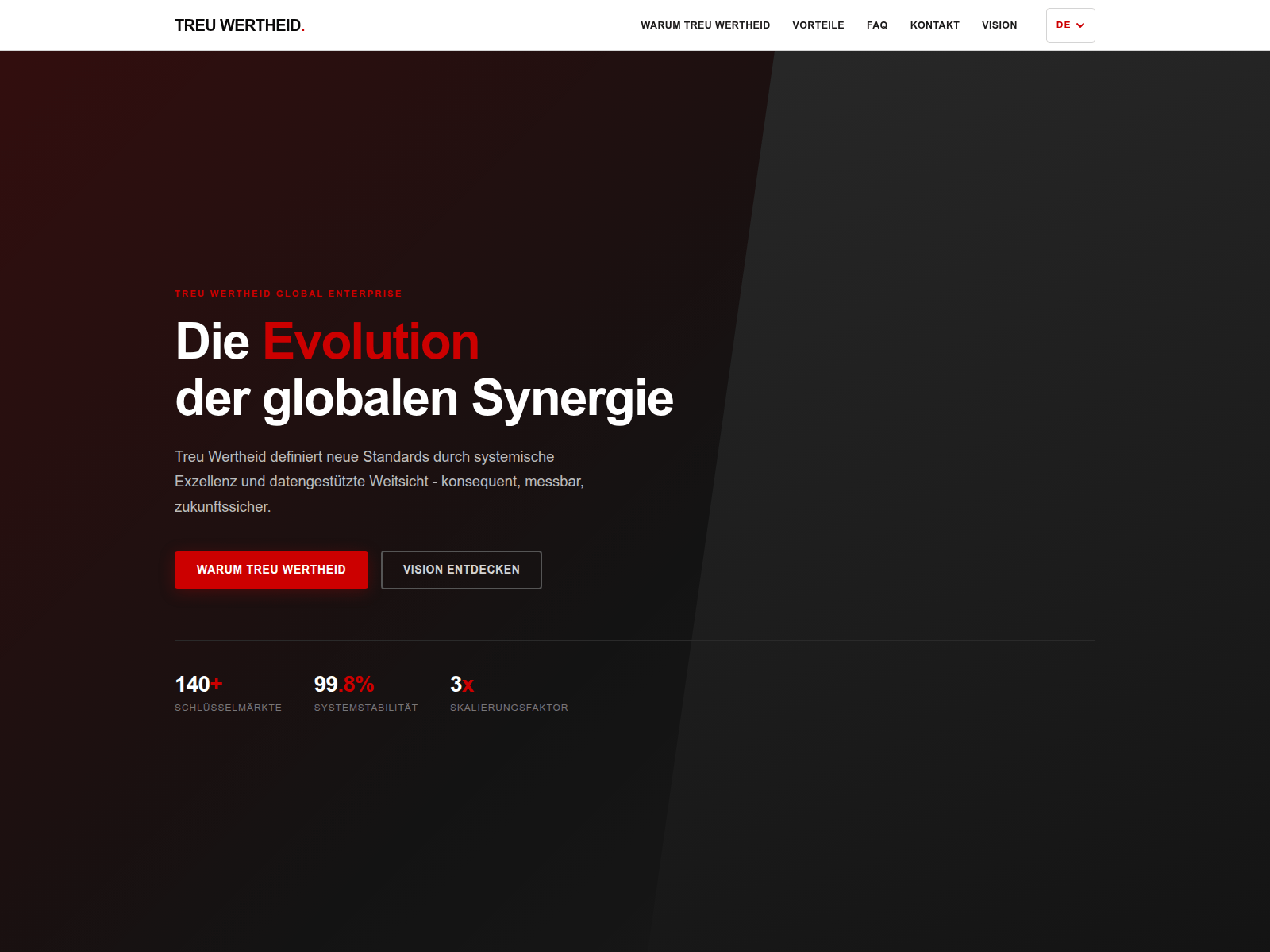
Task: Click the 'TREU WERTHEID GLOBAL ENTERPRISE' eyebrow text
Action: [x=288, y=294]
